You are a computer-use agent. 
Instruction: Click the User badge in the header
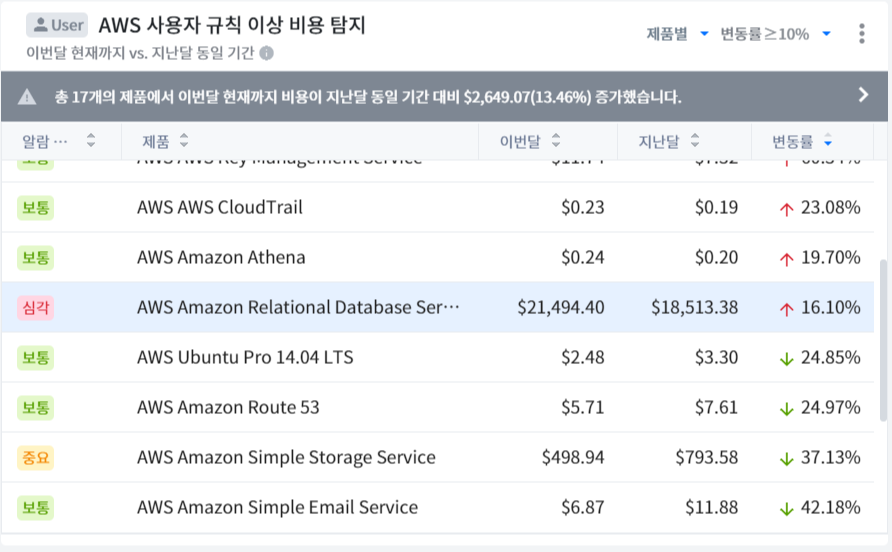tap(57, 25)
